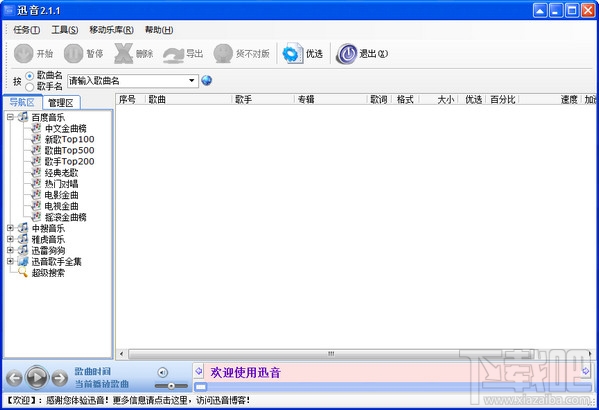Click the horizontal scrollbar thumb
The width and height of the screenshot is (599, 410).
331,354
